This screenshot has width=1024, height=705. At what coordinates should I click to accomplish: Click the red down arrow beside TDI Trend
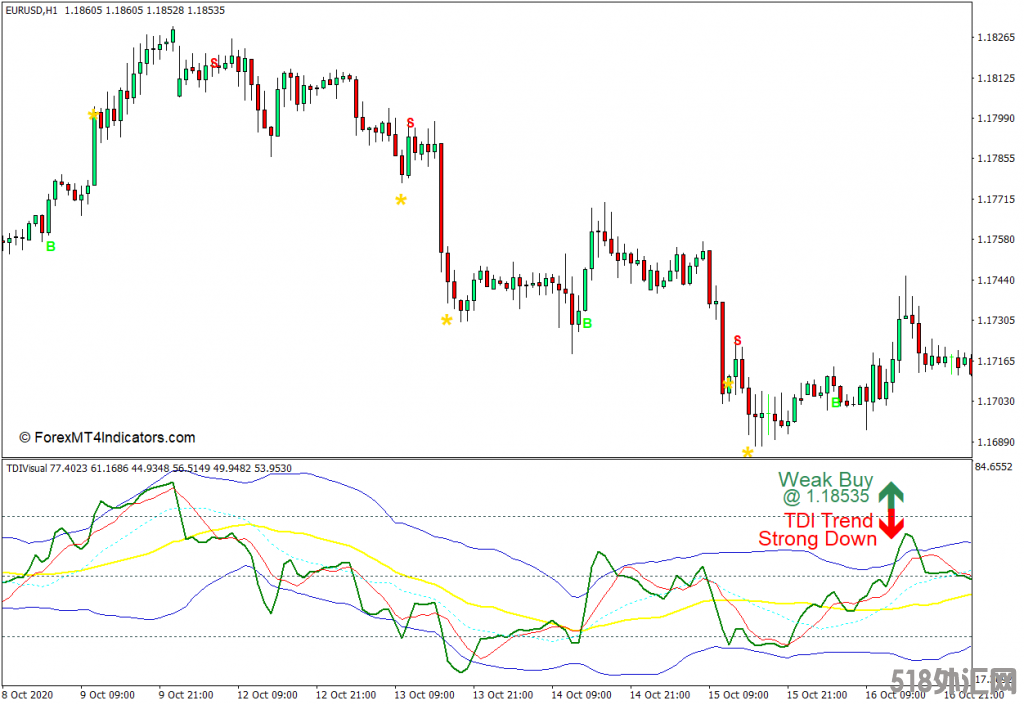891,525
